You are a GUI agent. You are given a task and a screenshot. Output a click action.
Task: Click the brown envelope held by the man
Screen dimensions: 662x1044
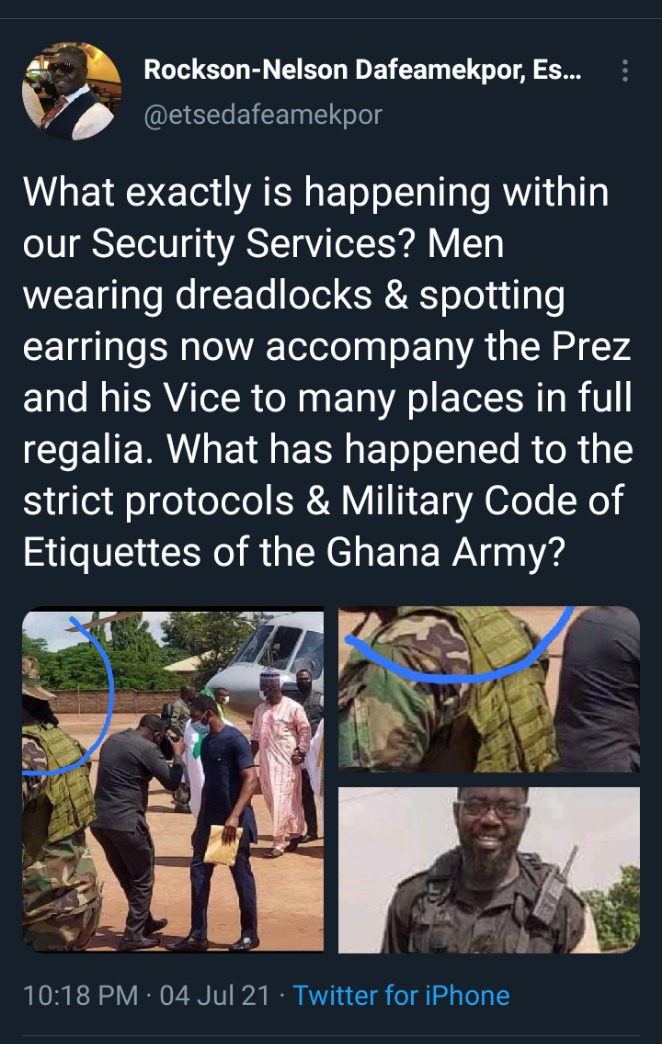click(x=223, y=845)
